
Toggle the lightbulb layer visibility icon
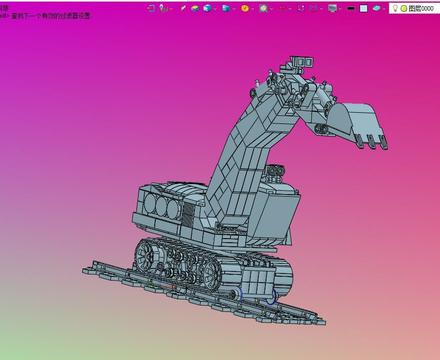tap(395, 8)
